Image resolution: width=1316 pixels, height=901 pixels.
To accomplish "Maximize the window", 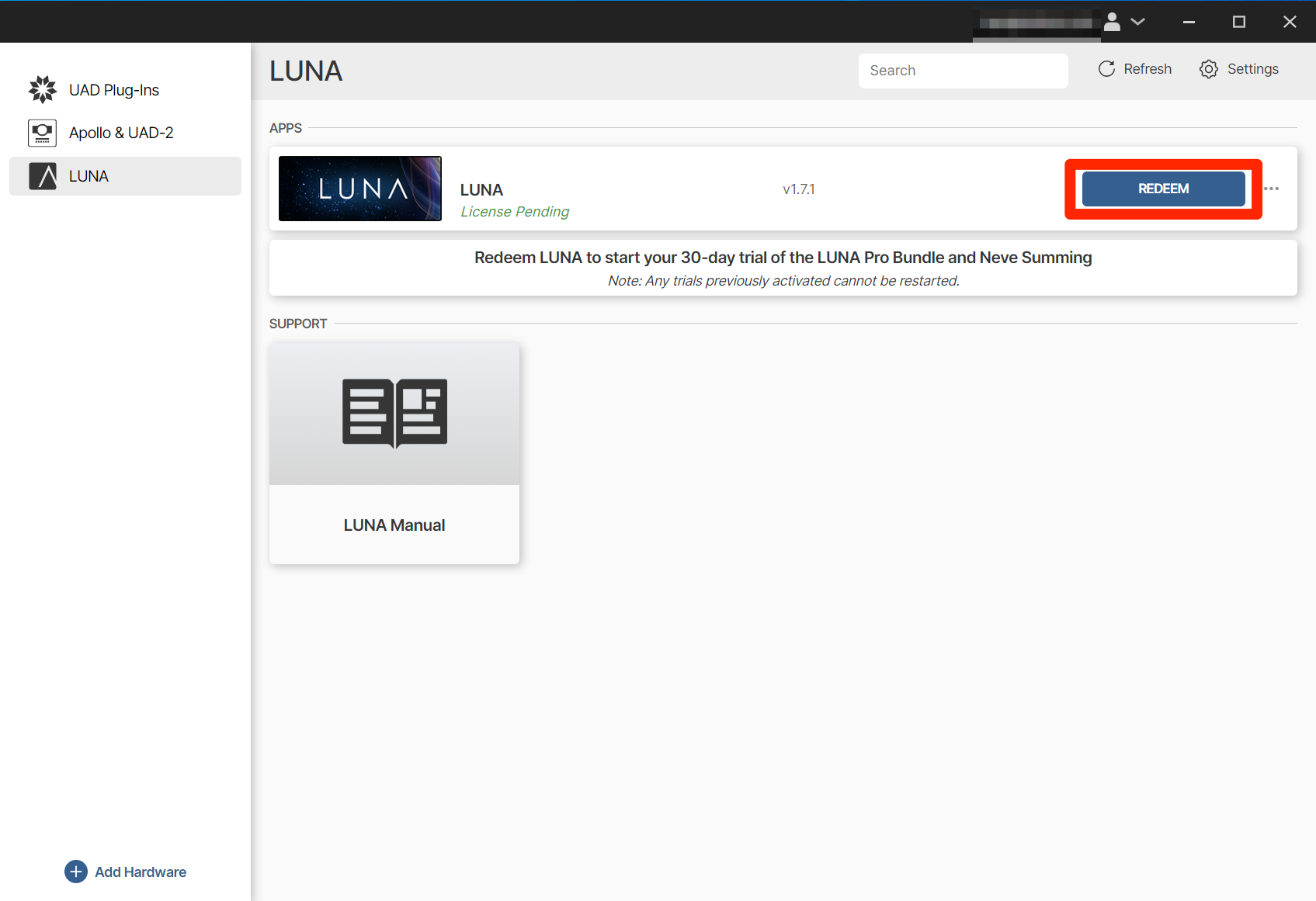I will 1239,22.
